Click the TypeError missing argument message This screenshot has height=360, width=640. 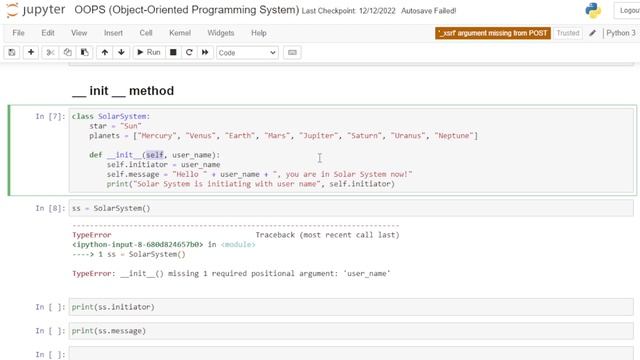click(231, 273)
